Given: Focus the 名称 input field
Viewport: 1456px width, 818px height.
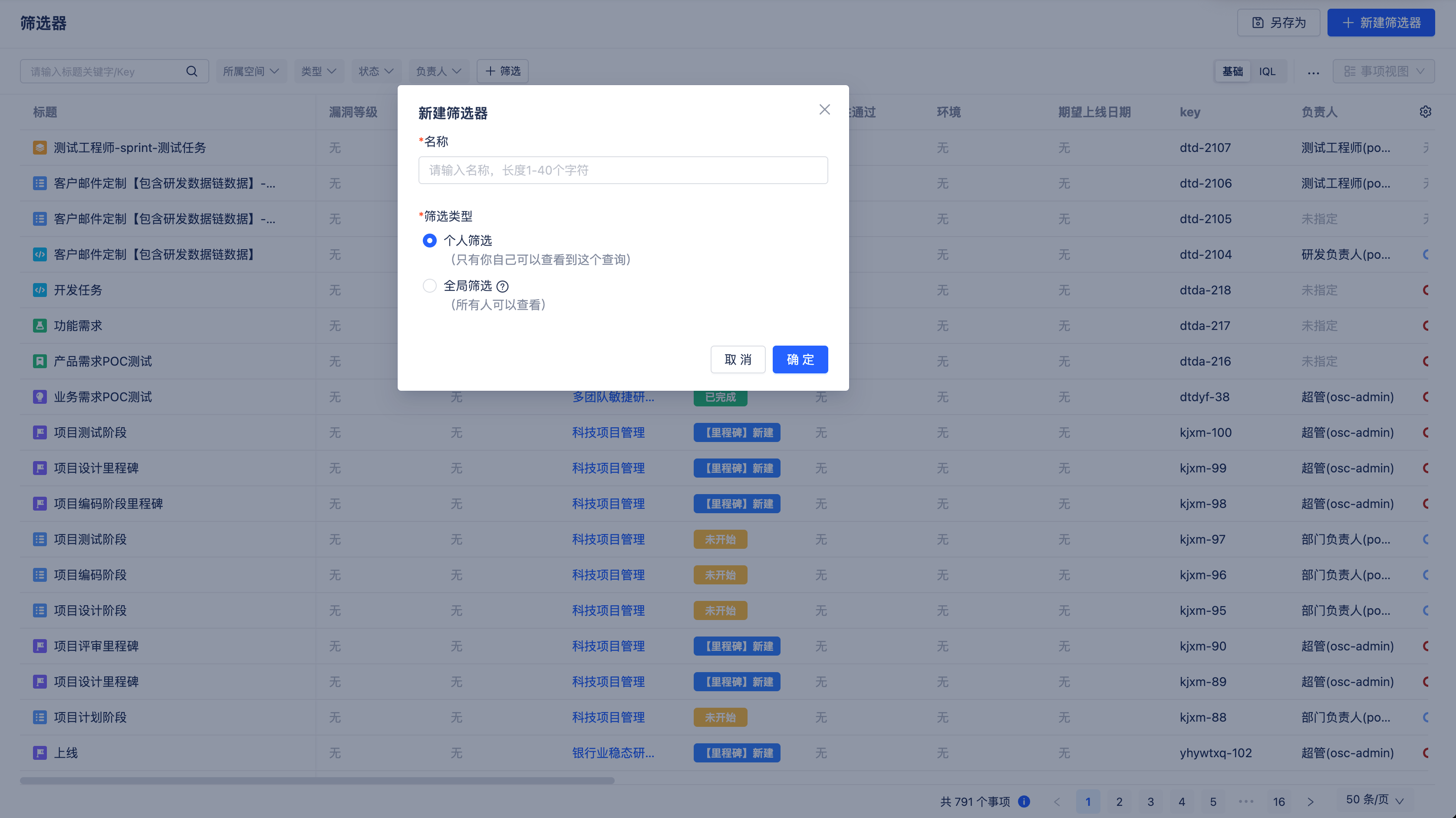Looking at the screenshot, I should pyautogui.click(x=623, y=170).
